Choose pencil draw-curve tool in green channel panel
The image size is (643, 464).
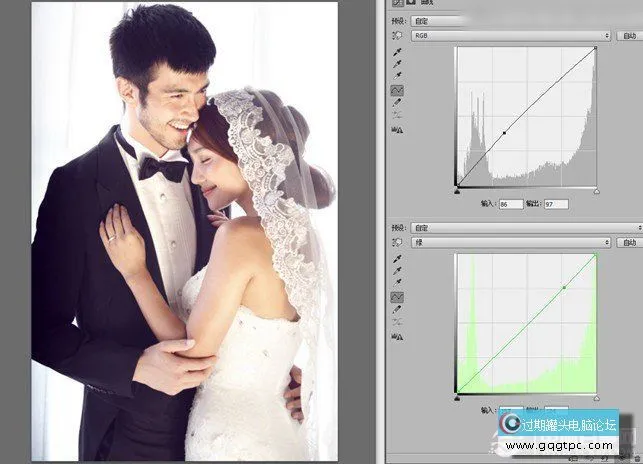click(397, 310)
